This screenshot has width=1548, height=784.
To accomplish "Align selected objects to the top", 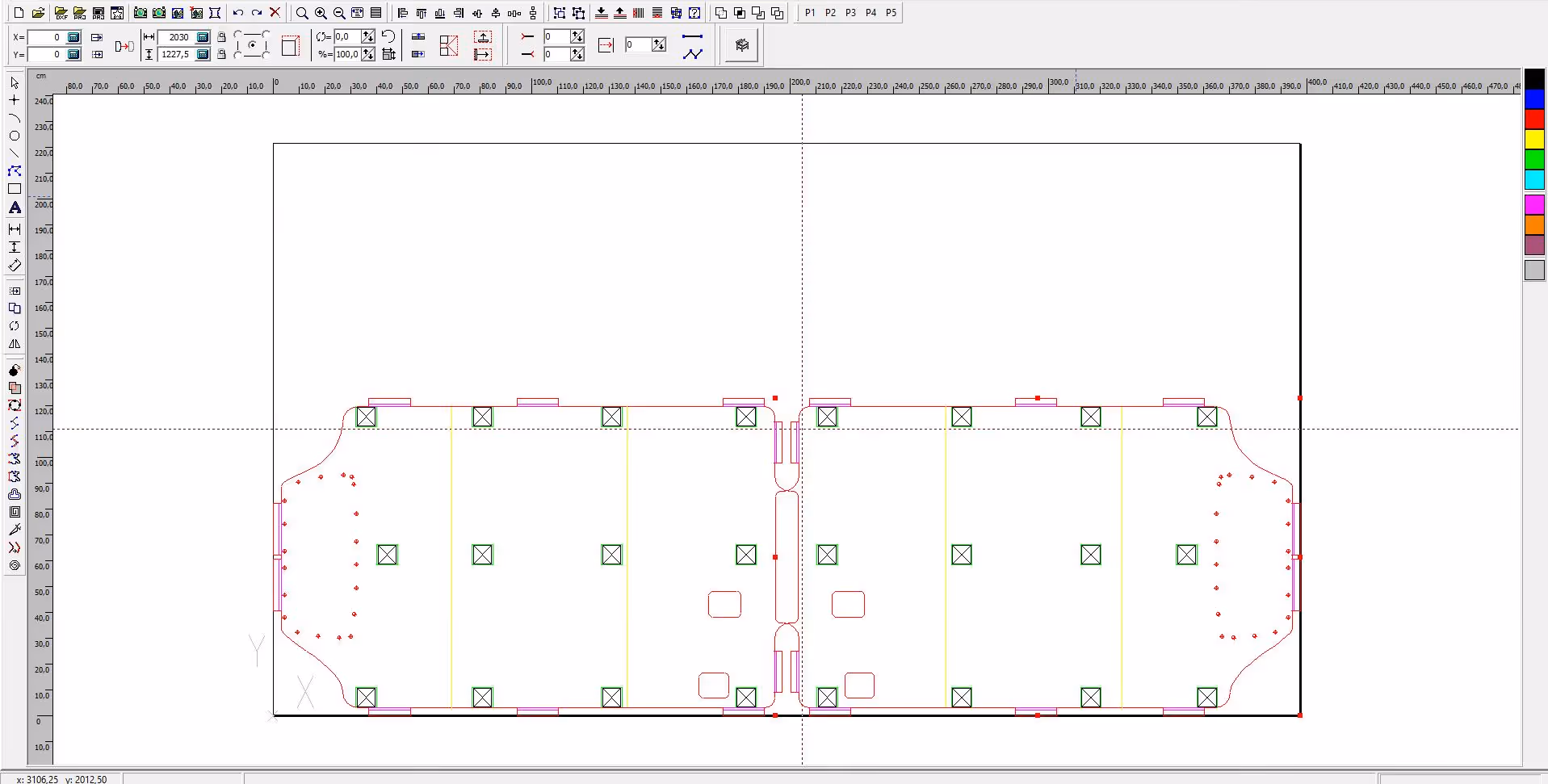I will click(422, 13).
